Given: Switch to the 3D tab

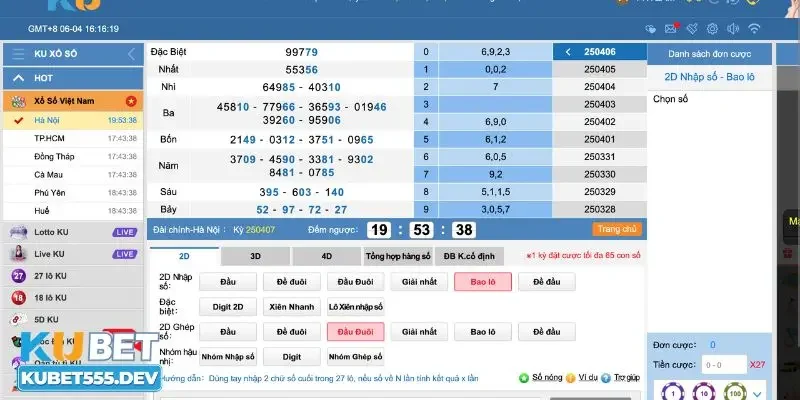Looking at the screenshot, I should coord(256,256).
